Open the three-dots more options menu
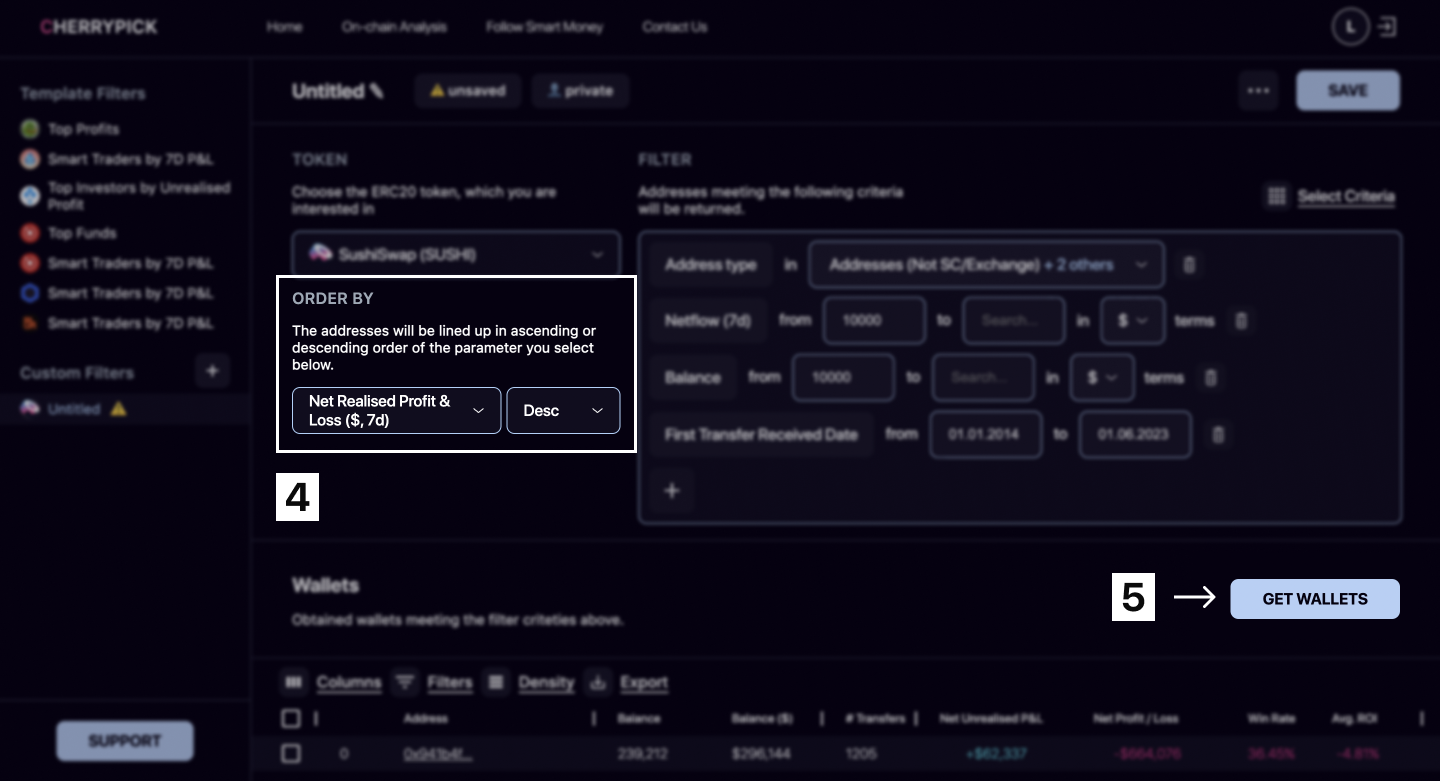 pos(1258,91)
